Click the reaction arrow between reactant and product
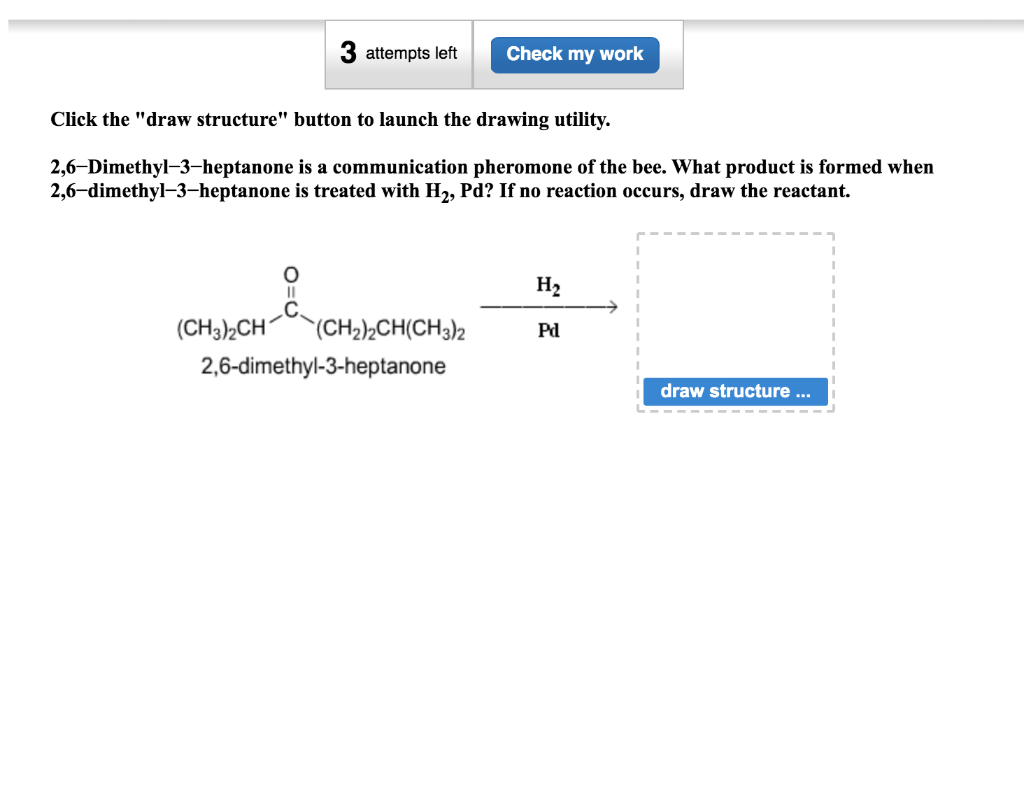The width and height of the screenshot is (1024, 789). [x=549, y=307]
